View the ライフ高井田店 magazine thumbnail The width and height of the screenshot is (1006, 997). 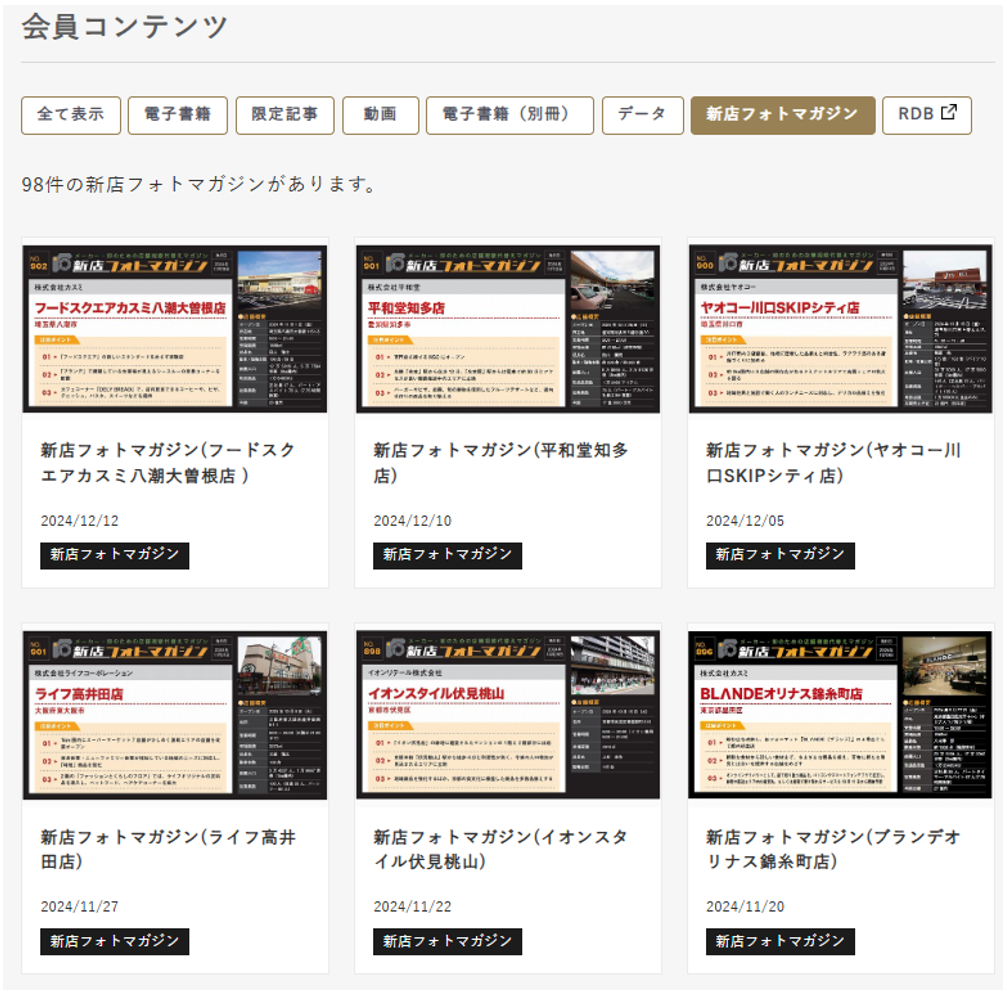tap(175, 714)
